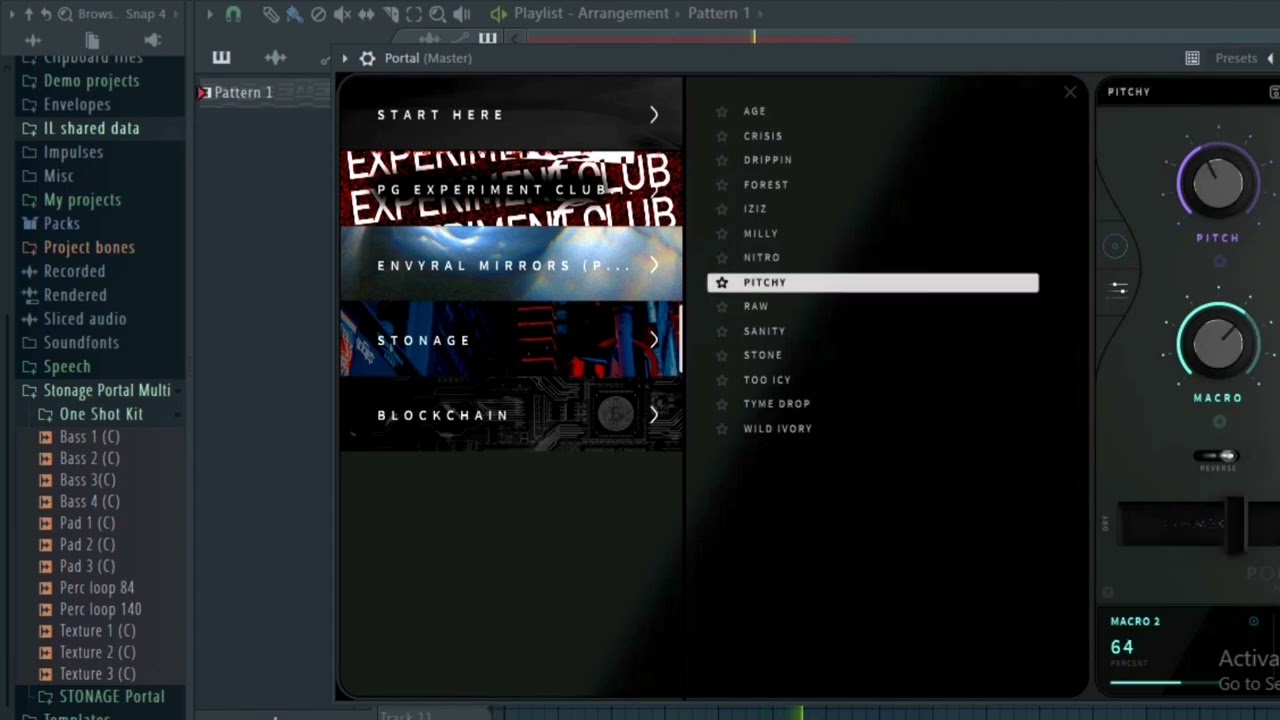Open the browser files tab icon
1280x720 pixels.
92,40
